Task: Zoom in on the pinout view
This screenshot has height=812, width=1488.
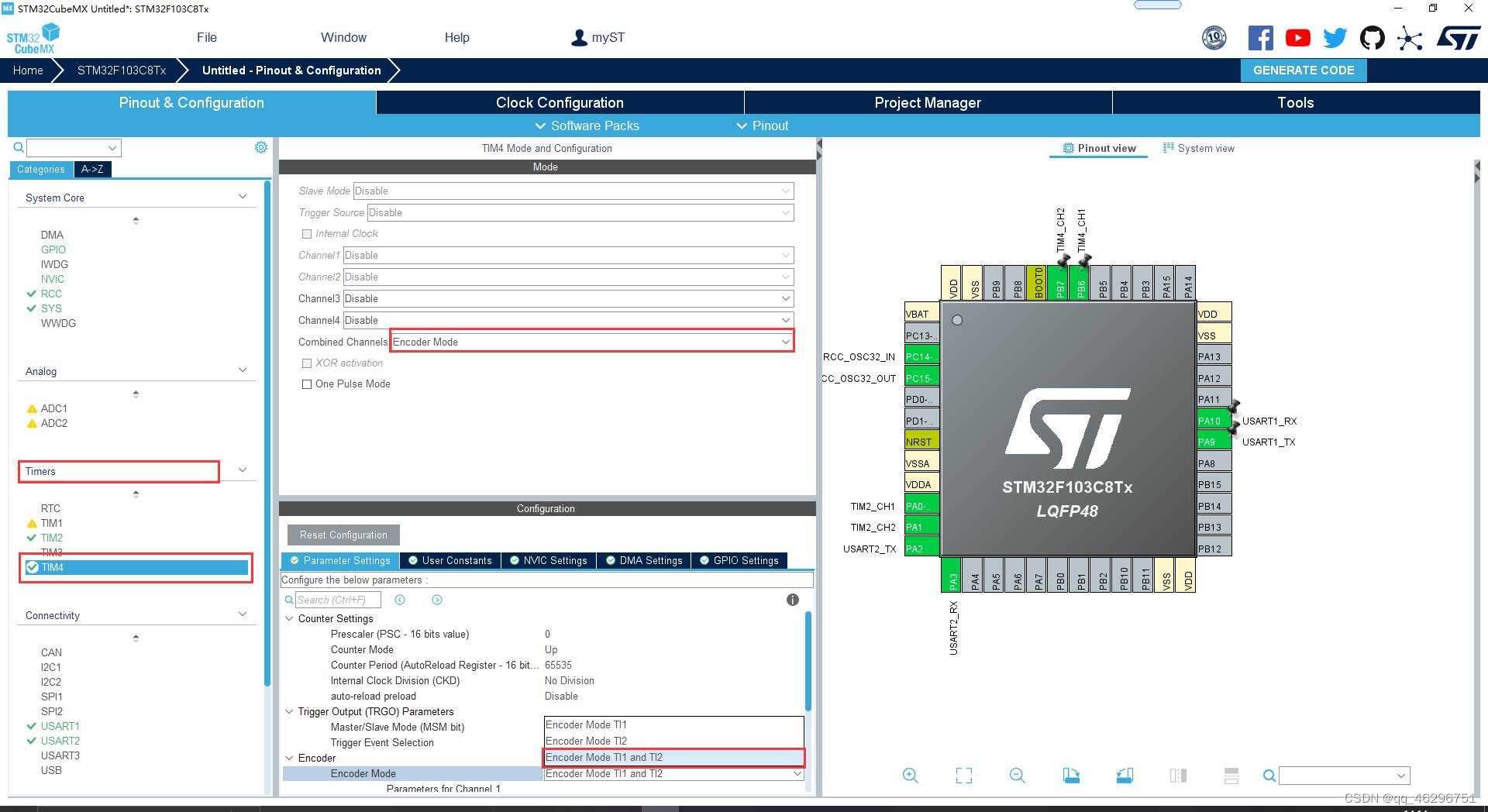Action: click(909, 775)
